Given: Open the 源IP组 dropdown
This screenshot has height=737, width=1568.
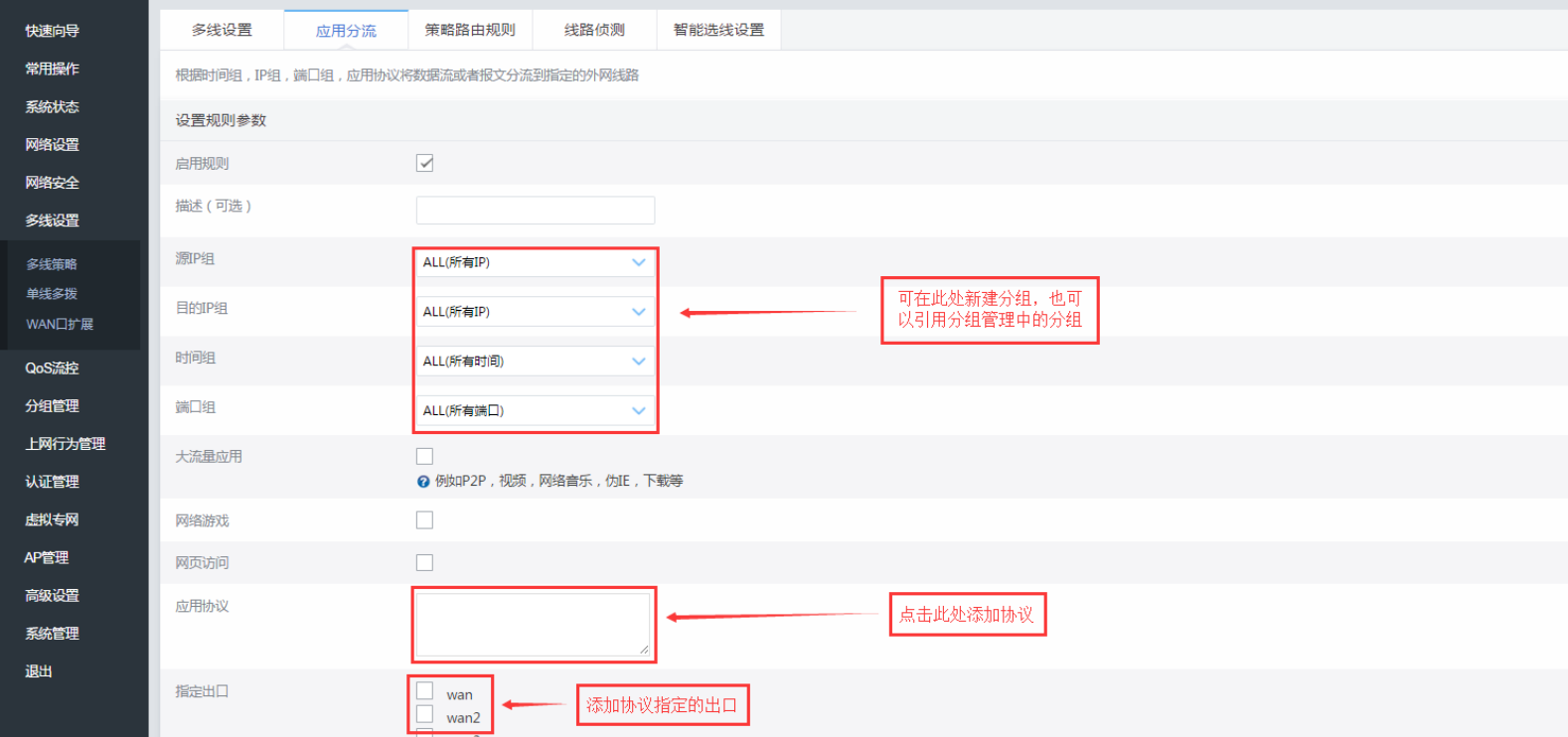Looking at the screenshot, I should pos(535,262).
